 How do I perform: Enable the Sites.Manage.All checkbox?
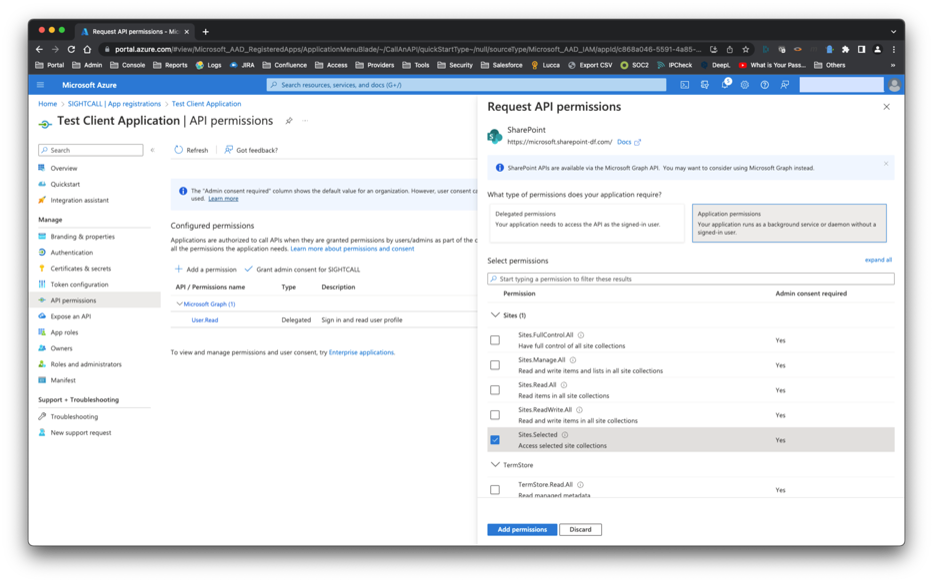(x=495, y=365)
